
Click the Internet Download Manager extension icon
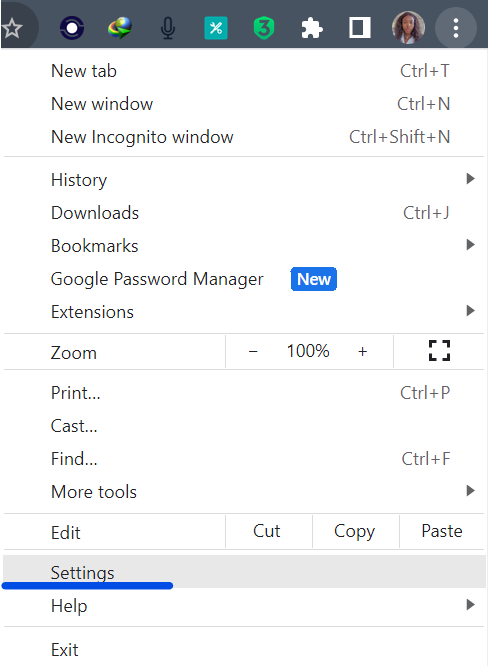click(120, 28)
